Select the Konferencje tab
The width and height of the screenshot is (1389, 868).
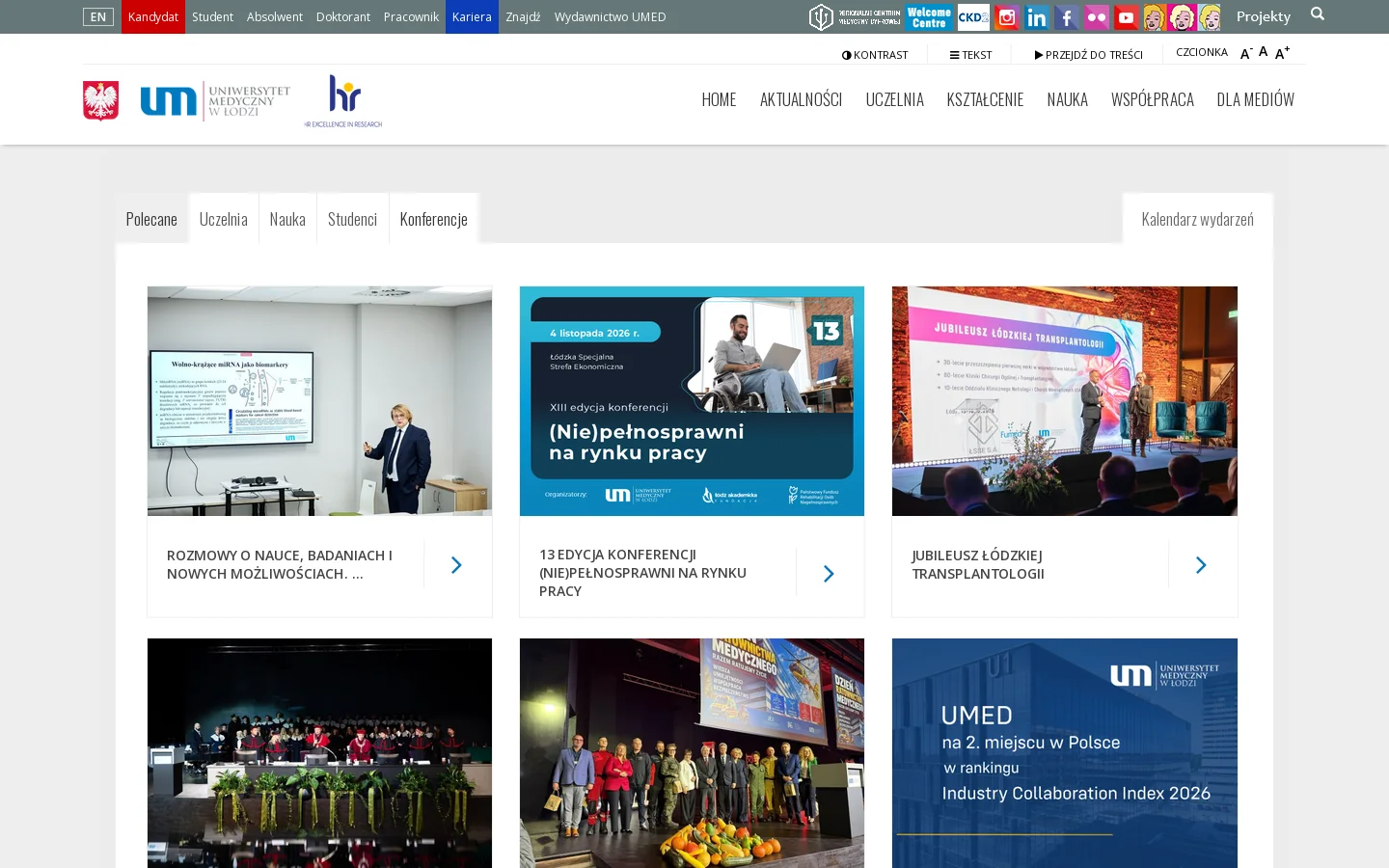click(x=433, y=219)
